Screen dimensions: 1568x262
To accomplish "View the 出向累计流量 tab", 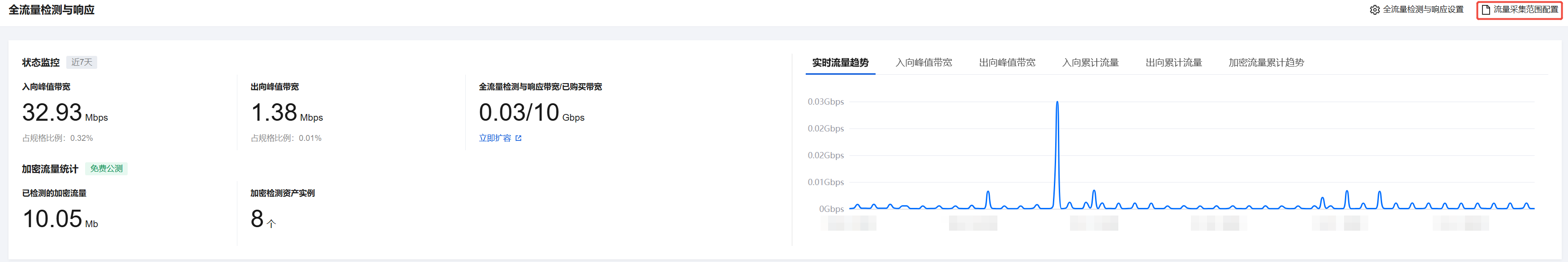I will point(1173,63).
